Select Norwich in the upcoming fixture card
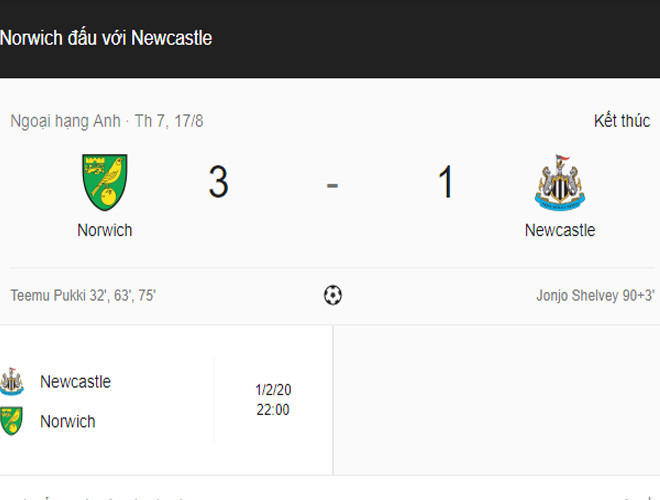The height and width of the screenshot is (500, 660). (x=68, y=421)
